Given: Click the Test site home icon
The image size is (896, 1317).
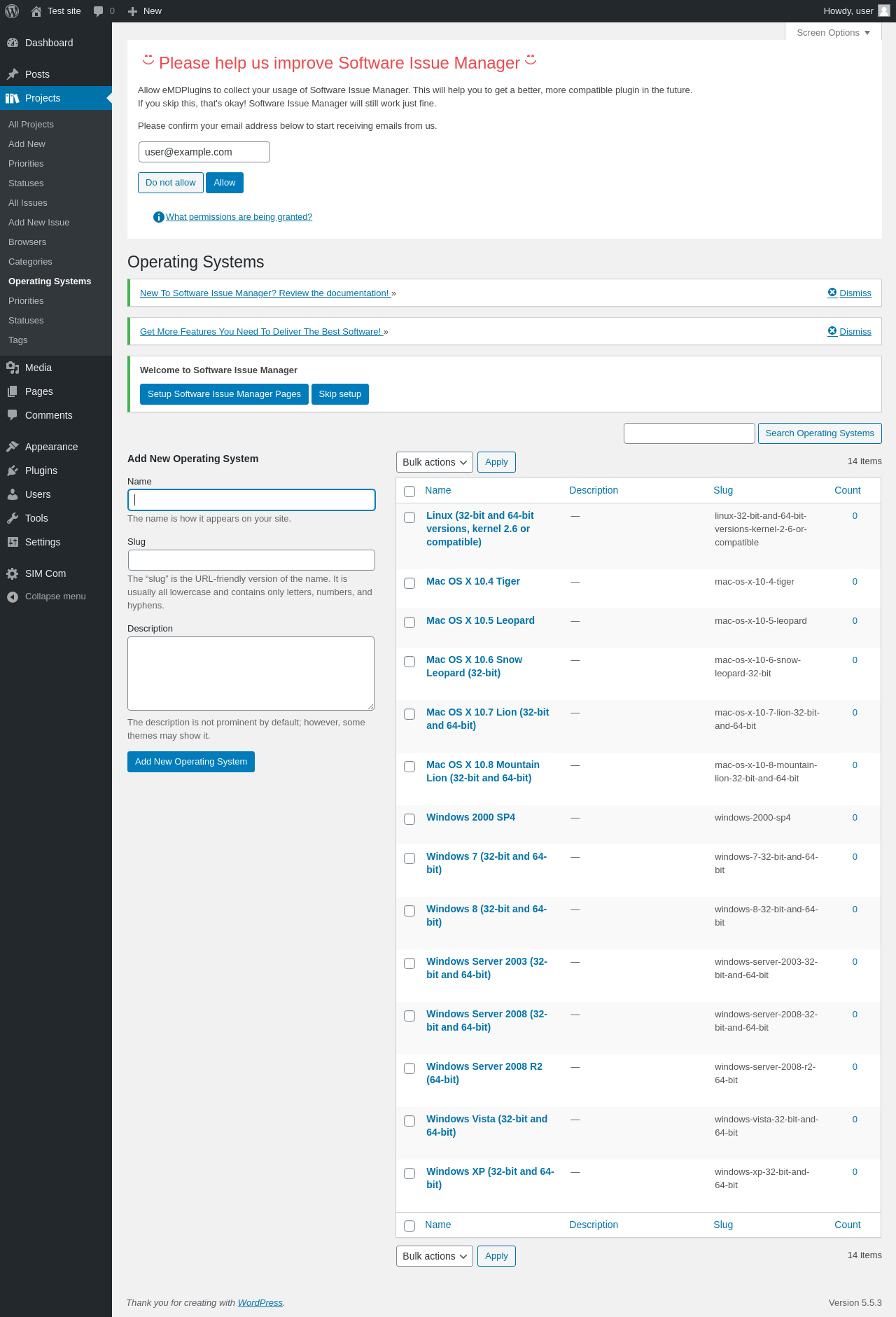Looking at the screenshot, I should point(36,11).
